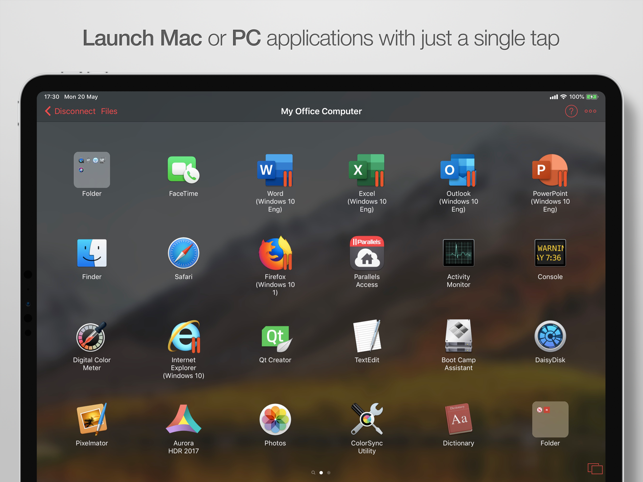
Task: Tap the Disconnect back button
Action: pos(70,111)
